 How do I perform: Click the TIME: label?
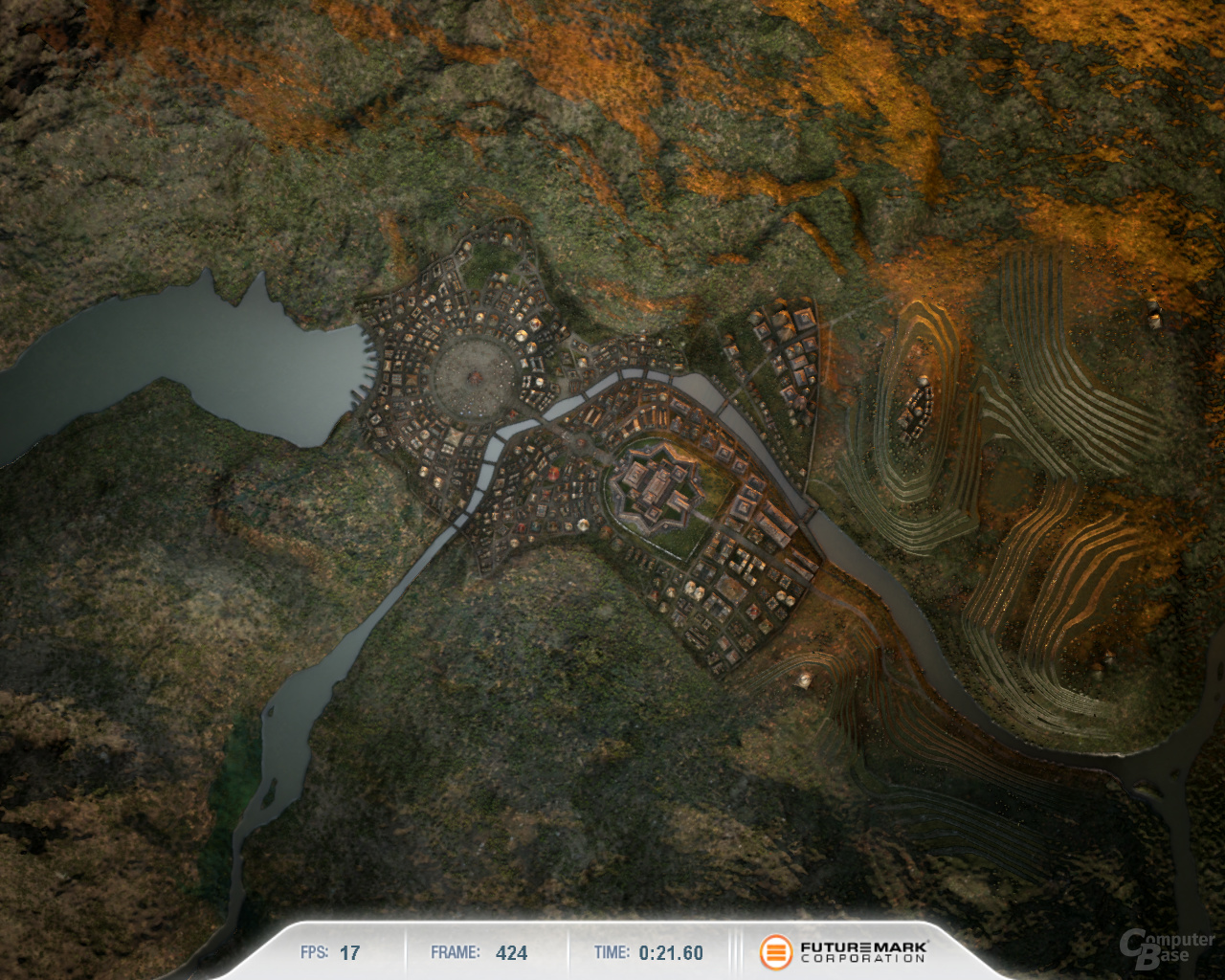(612, 952)
